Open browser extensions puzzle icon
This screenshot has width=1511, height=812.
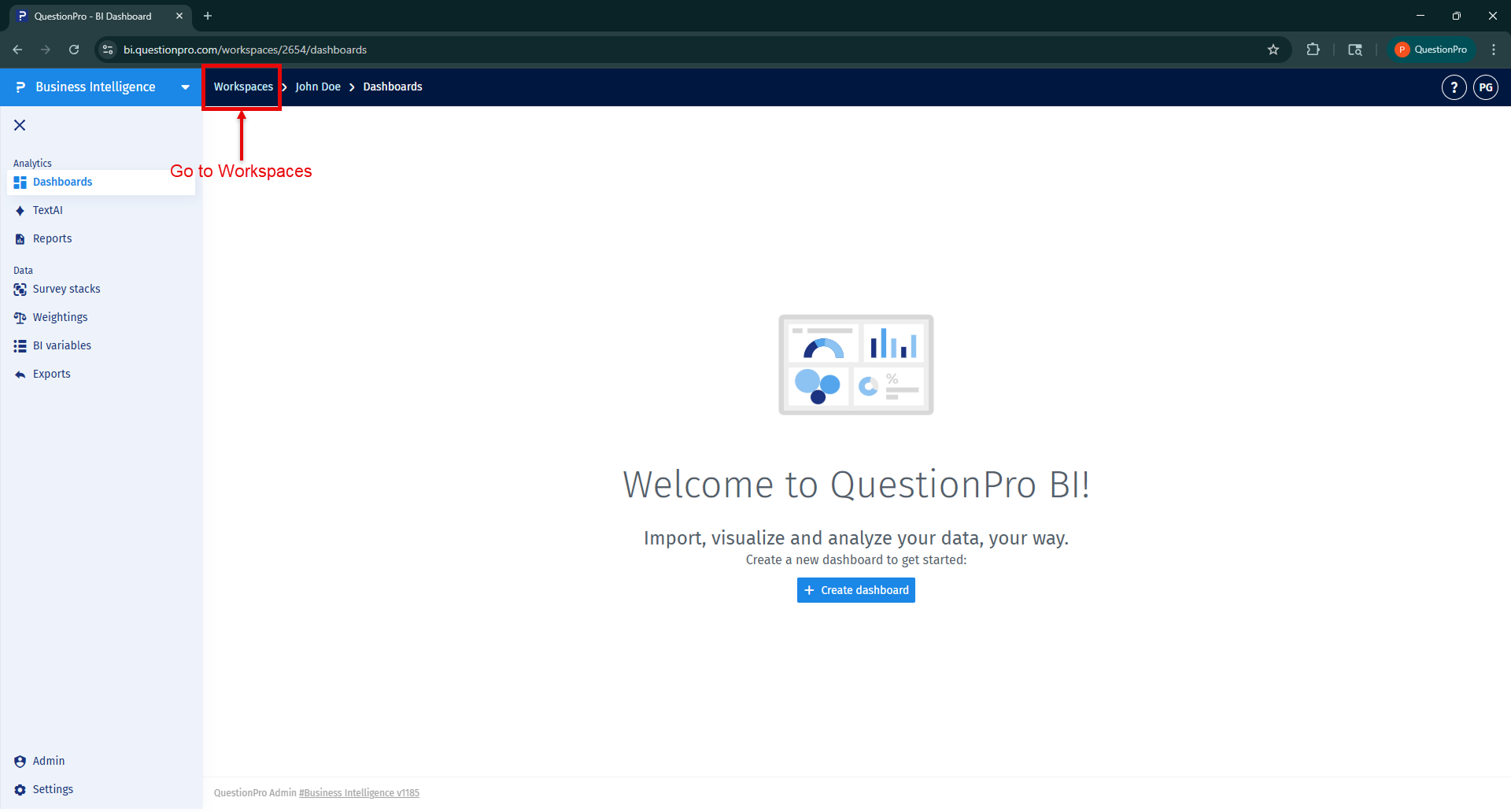coord(1313,50)
